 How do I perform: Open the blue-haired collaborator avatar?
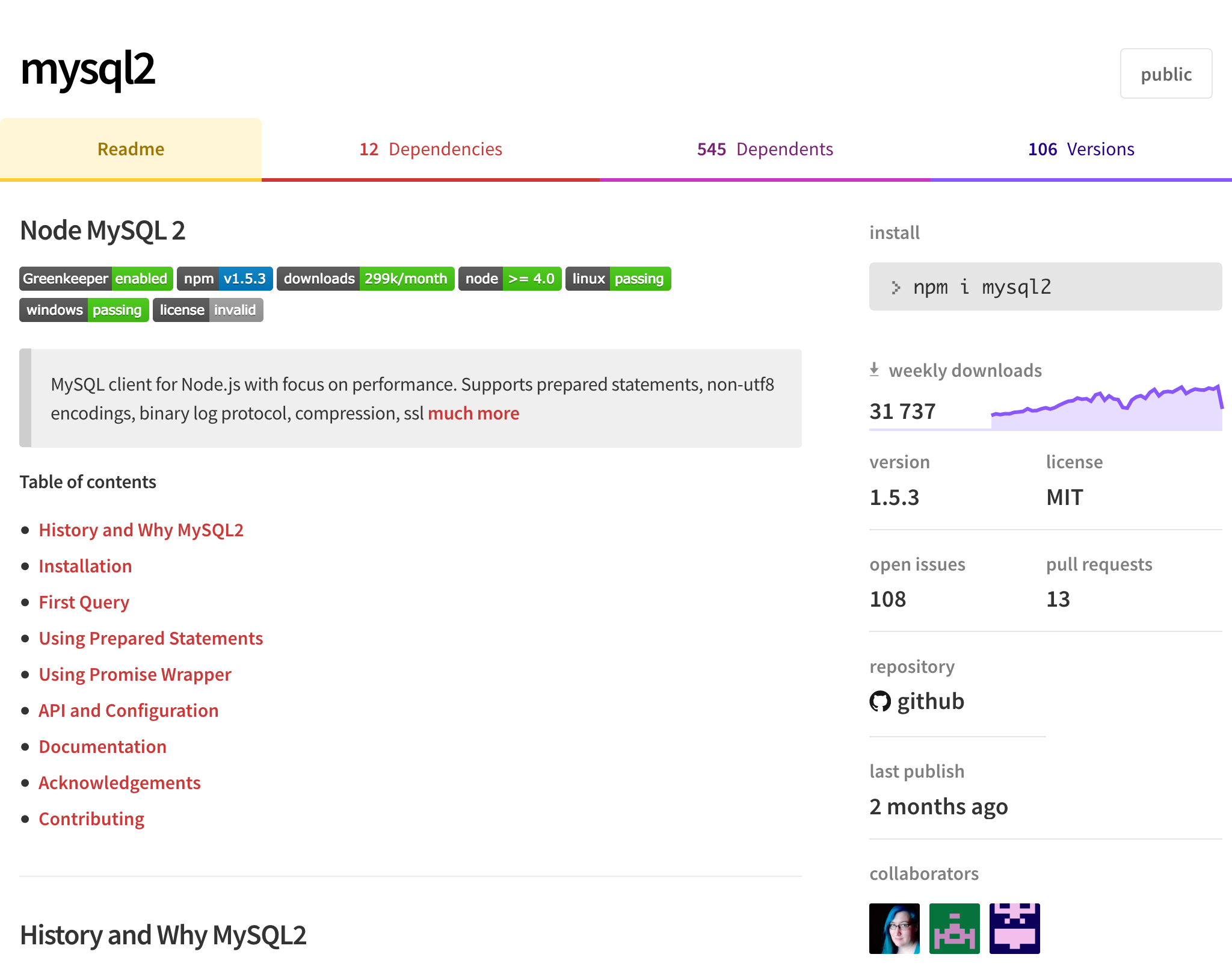[894, 928]
